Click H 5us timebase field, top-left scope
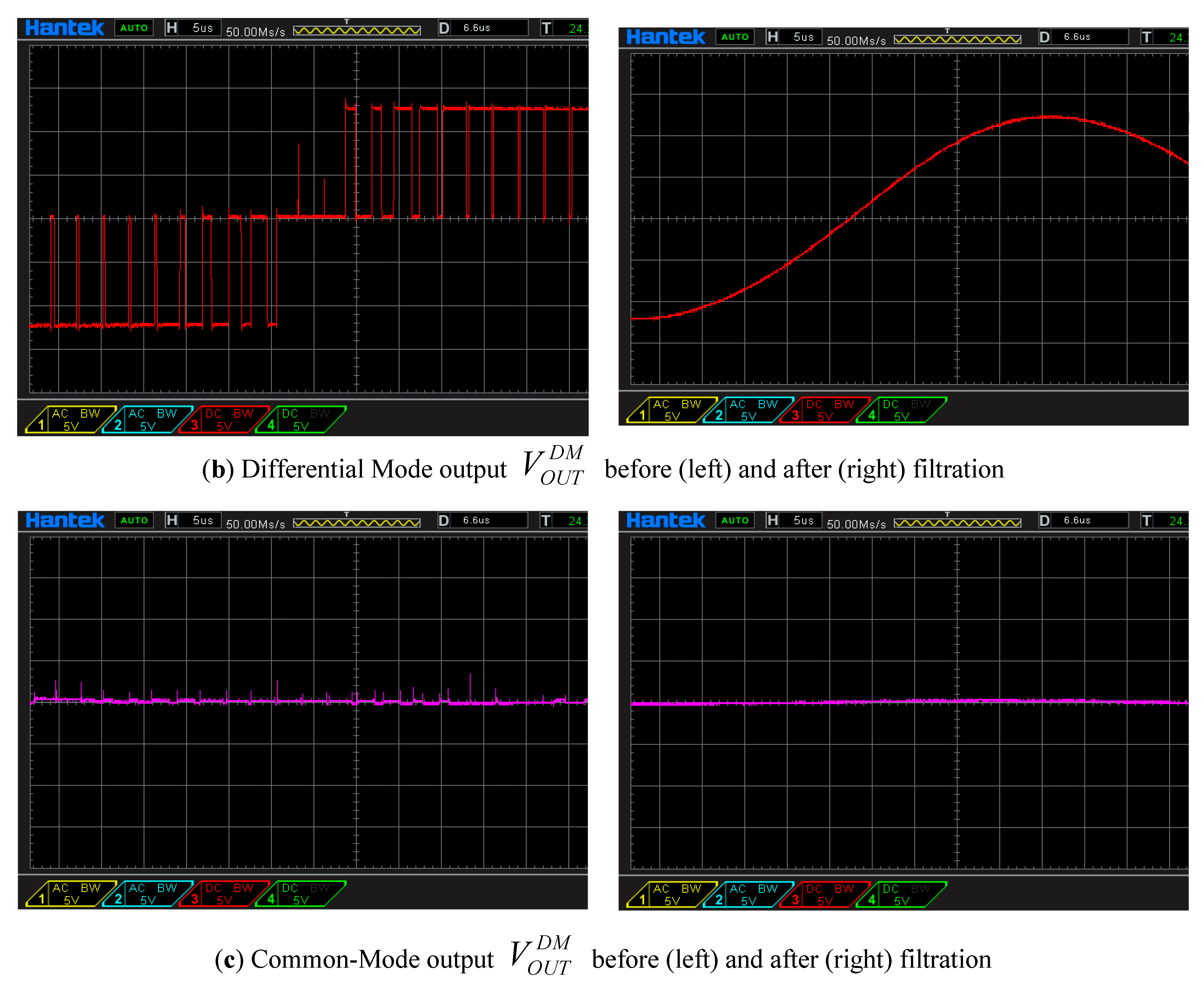Image resolution: width=1204 pixels, height=988 pixels. [x=194, y=28]
